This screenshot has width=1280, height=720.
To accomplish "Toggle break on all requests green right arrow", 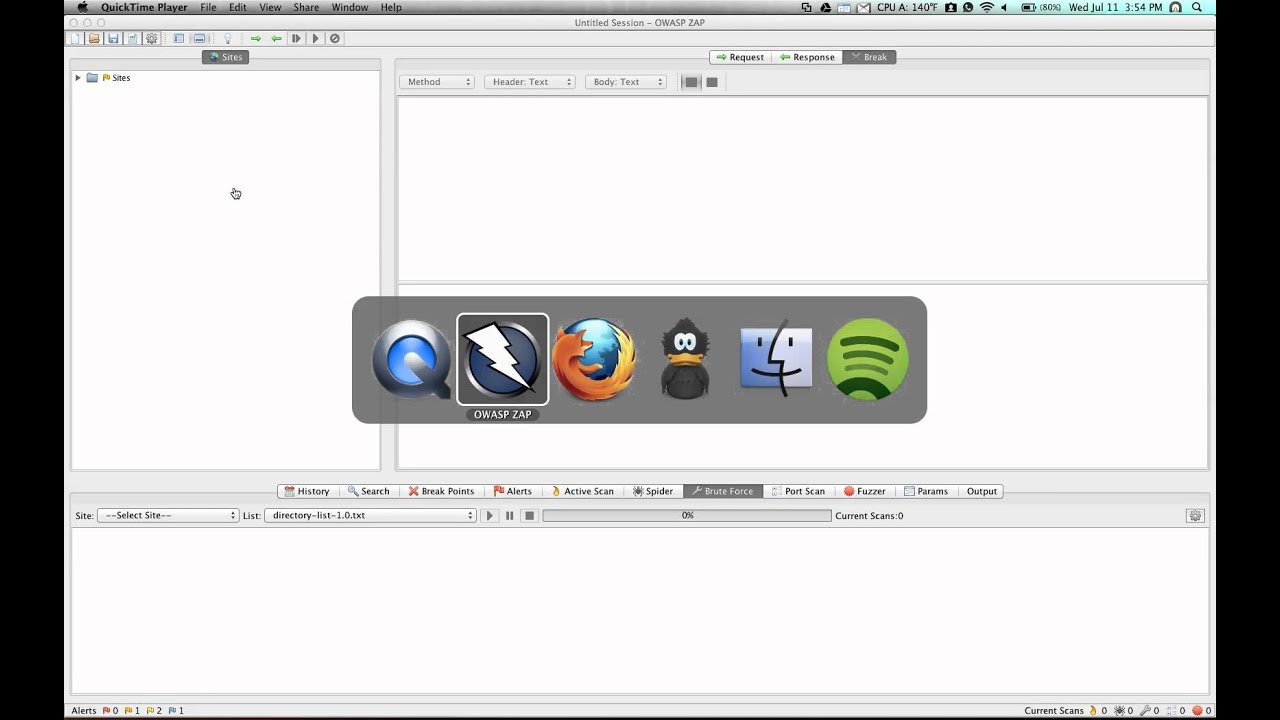I will [x=256, y=38].
